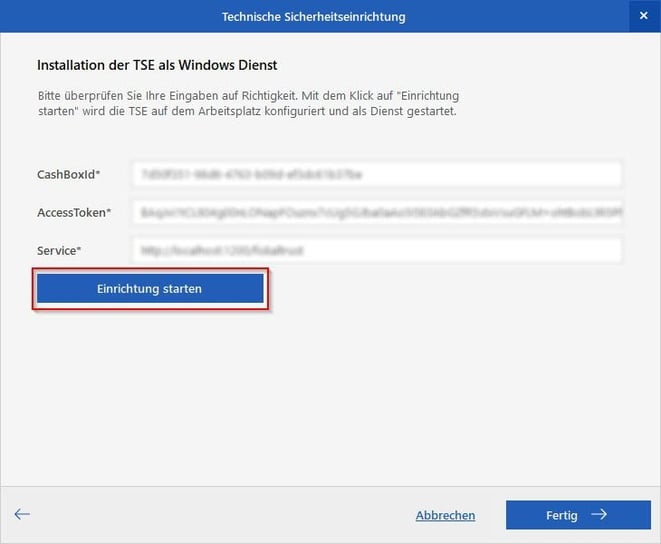Go back using the left arrow icon
This screenshot has height=544, width=661.
click(x=22, y=514)
